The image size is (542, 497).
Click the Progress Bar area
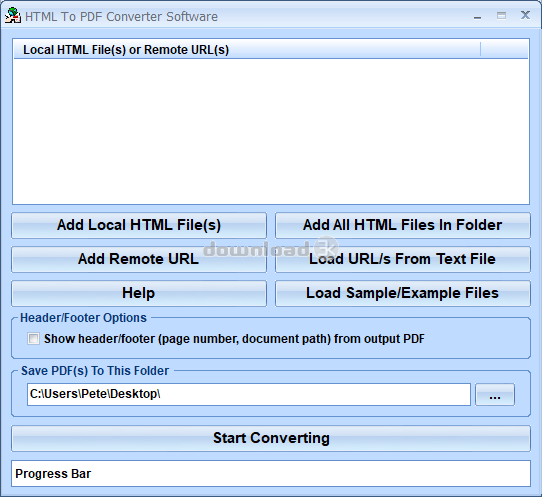pos(271,473)
